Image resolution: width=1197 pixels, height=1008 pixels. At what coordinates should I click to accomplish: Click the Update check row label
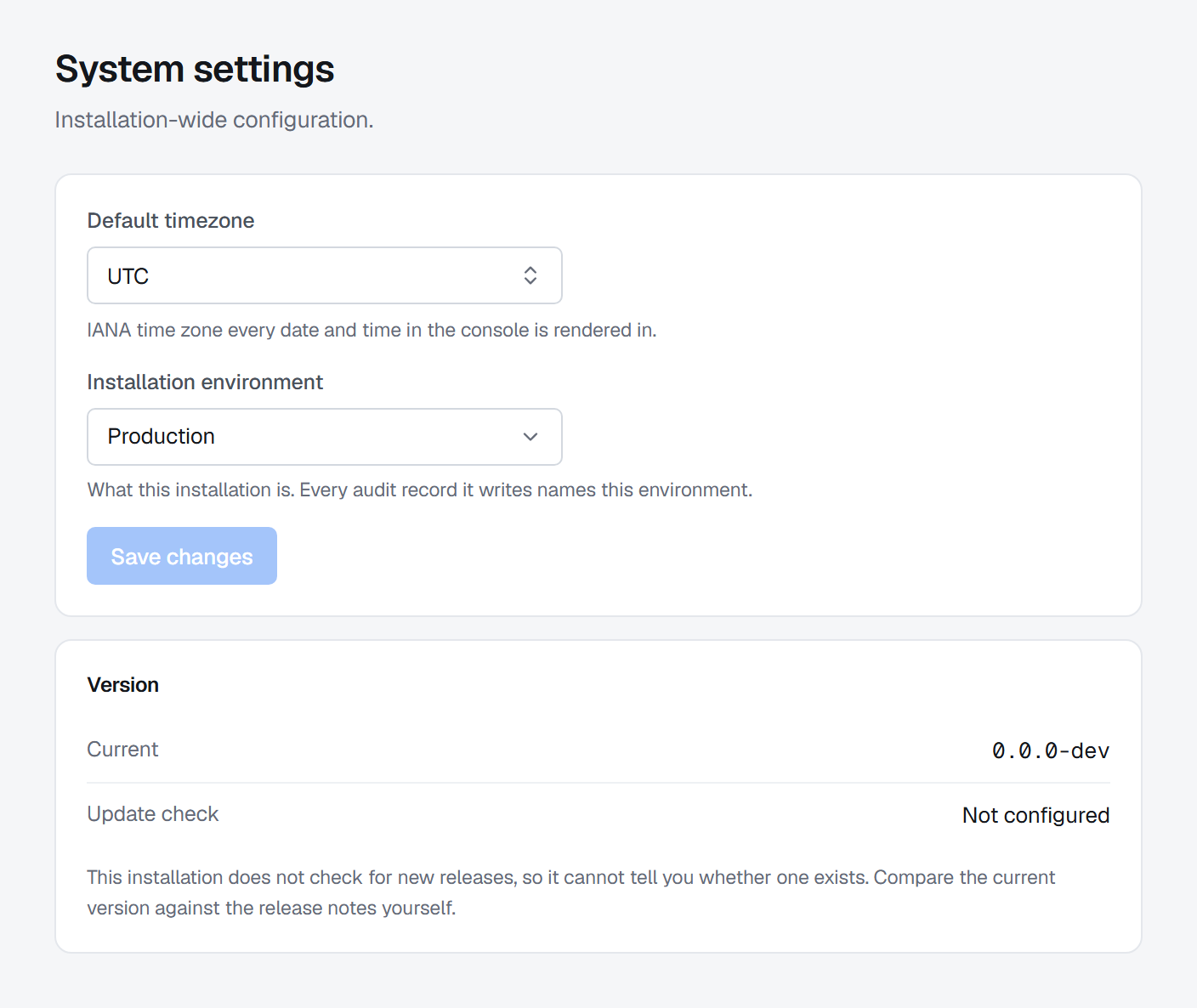[153, 814]
